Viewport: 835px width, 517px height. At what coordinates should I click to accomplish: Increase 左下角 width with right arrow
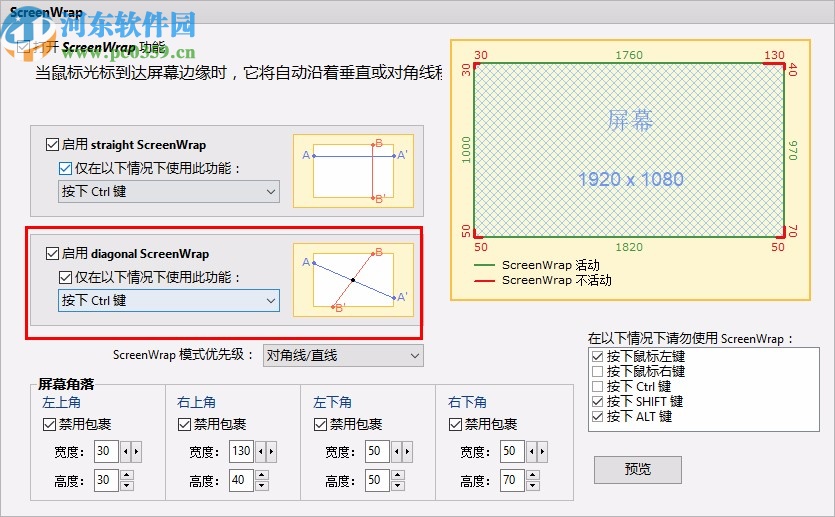tap(407, 452)
